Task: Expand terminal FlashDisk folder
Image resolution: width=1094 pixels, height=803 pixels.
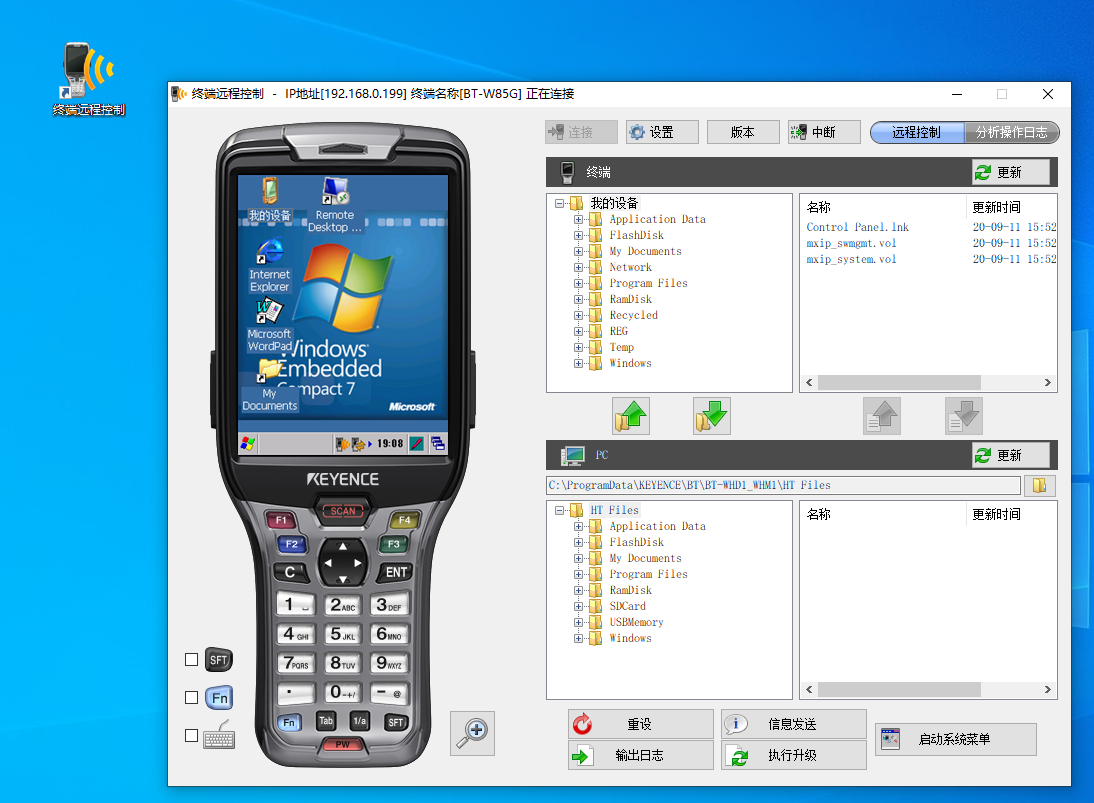Action: 578,235
